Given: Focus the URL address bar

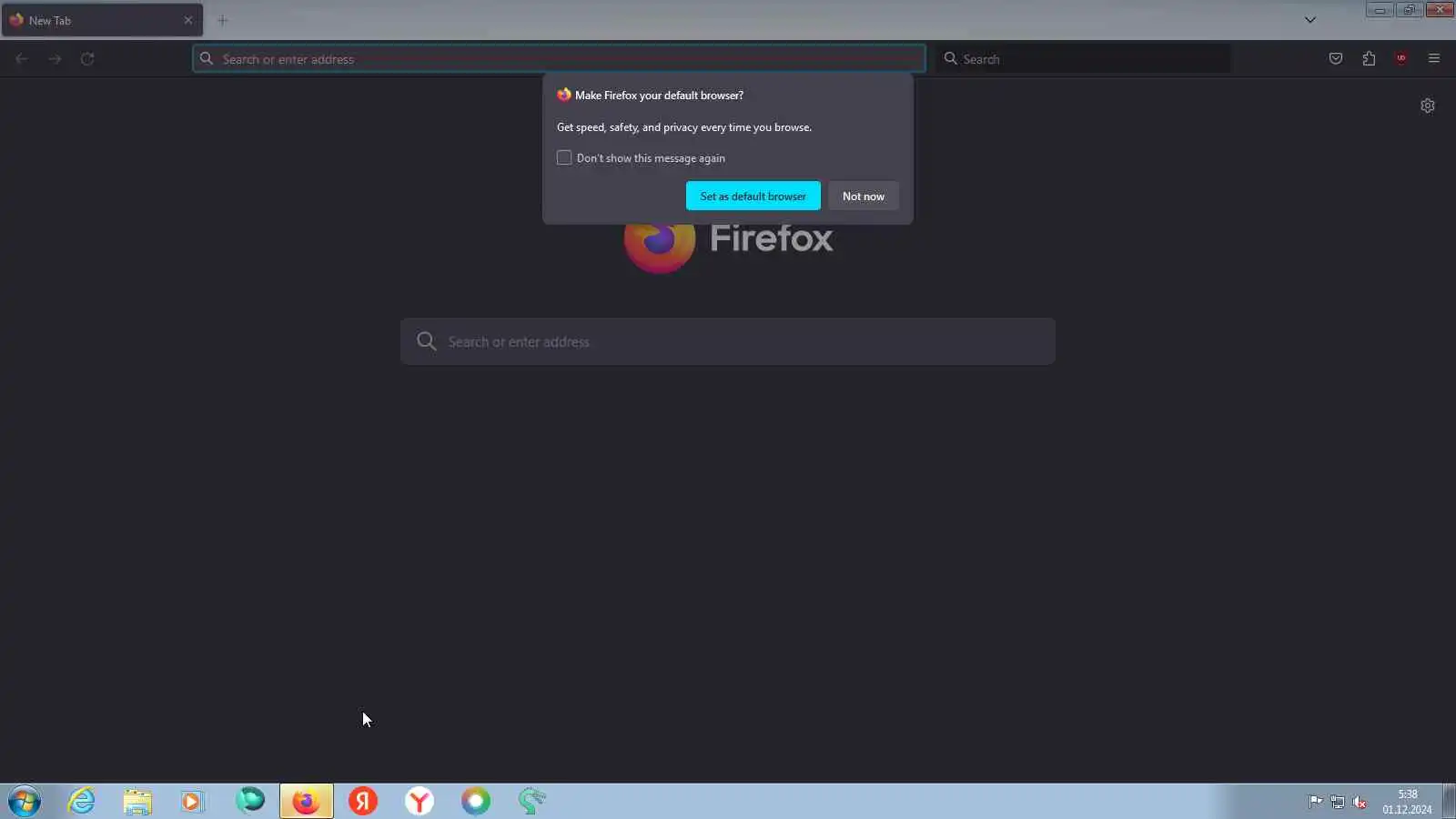Looking at the screenshot, I should coord(559,59).
